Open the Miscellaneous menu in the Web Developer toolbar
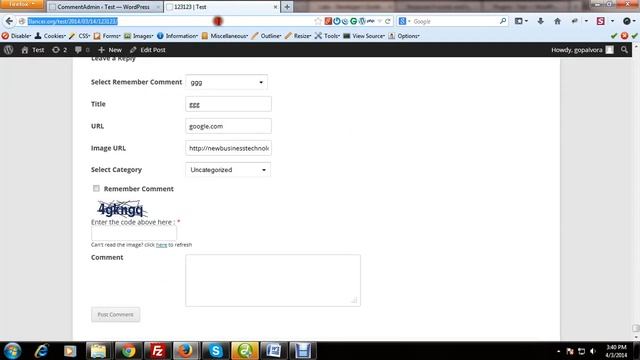This screenshot has height=360, width=640. pos(225,36)
